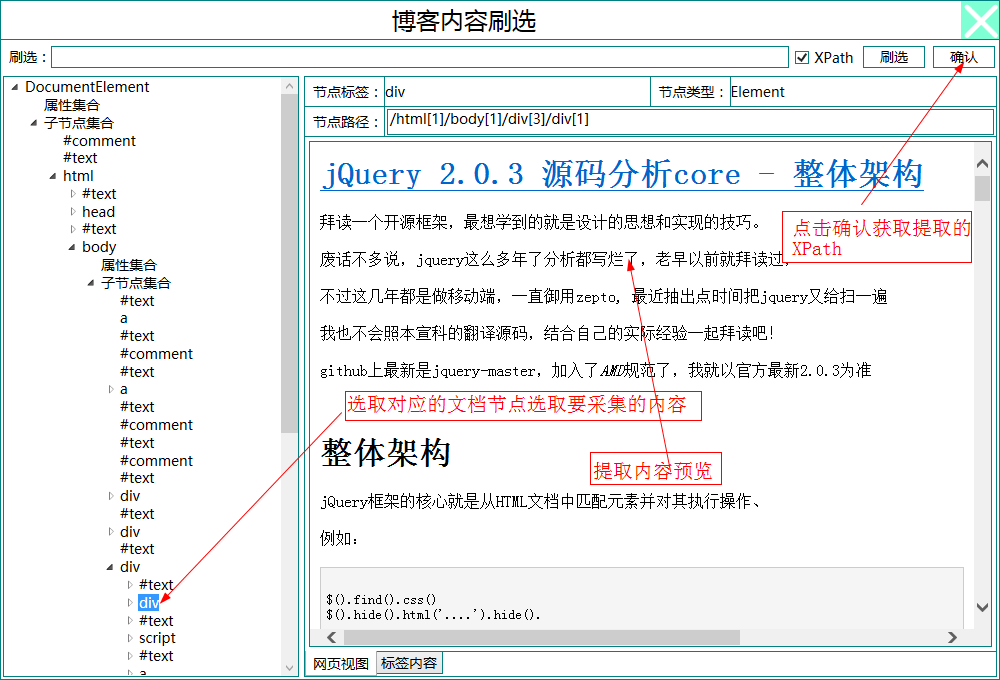Select the script node in the tree
Screen dimensions: 1000x680
coord(157,639)
